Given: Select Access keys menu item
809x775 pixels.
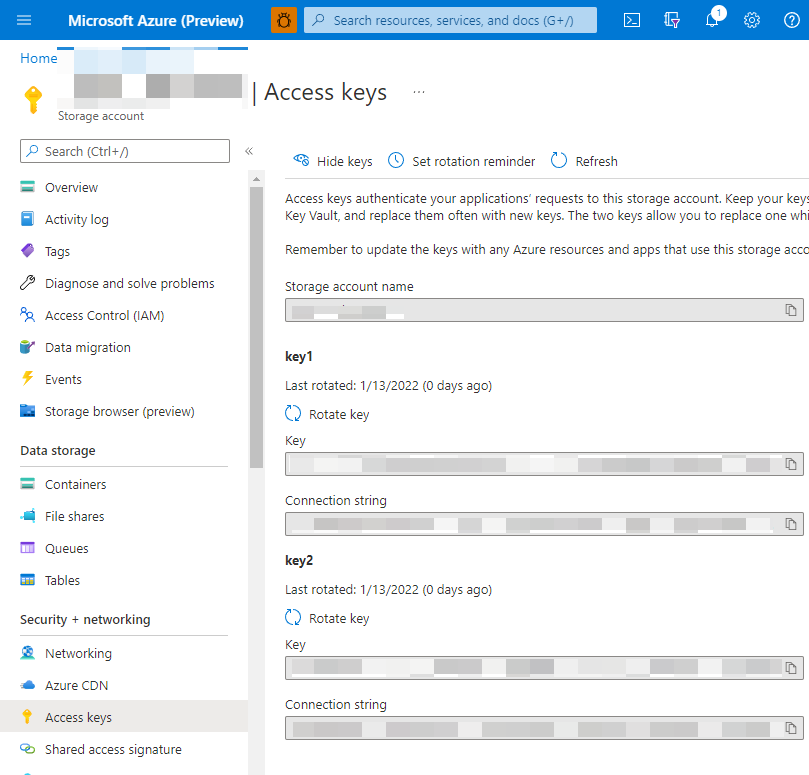Looking at the screenshot, I should pos(124,717).
